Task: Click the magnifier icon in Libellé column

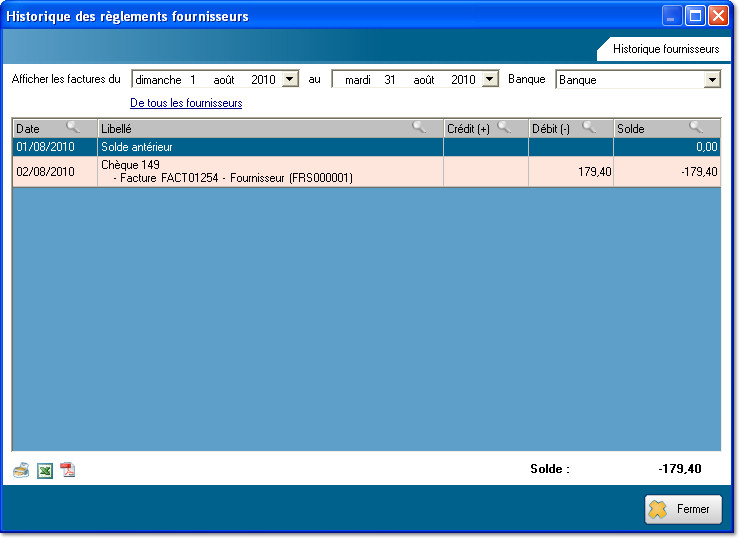Action: 420,127
